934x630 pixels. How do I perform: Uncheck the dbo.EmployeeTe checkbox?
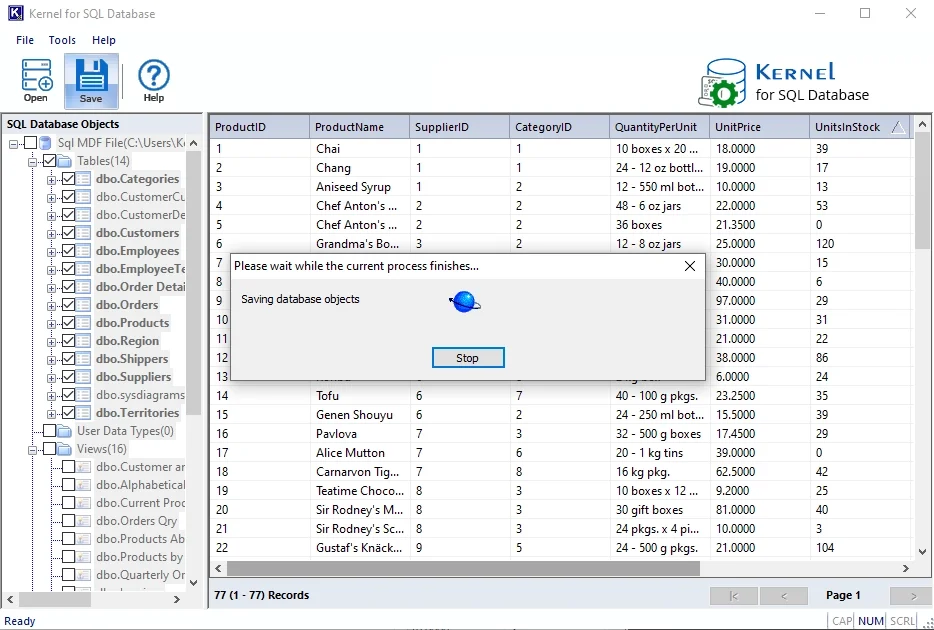pyautogui.click(x=69, y=269)
